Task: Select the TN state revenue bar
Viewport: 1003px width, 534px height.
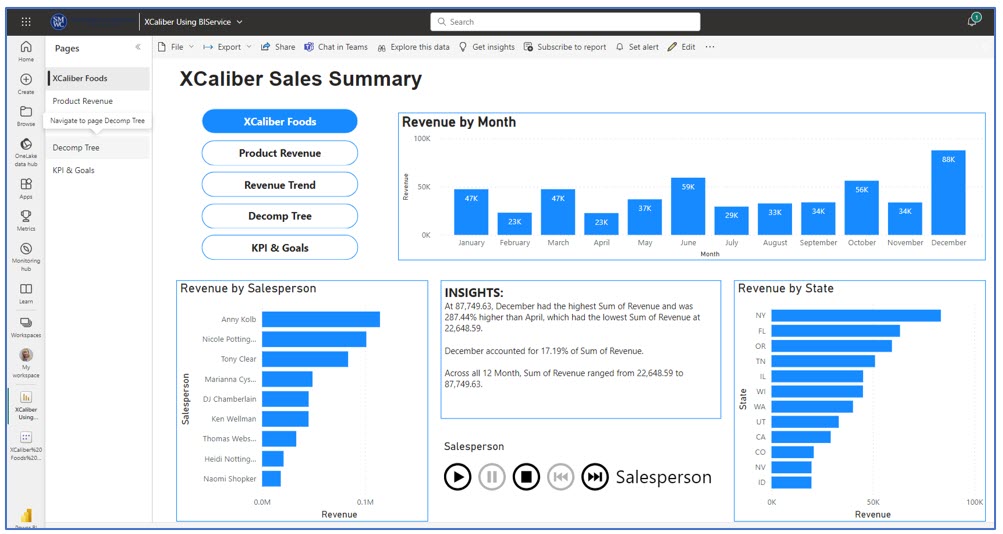Action: pyautogui.click(x=823, y=361)
